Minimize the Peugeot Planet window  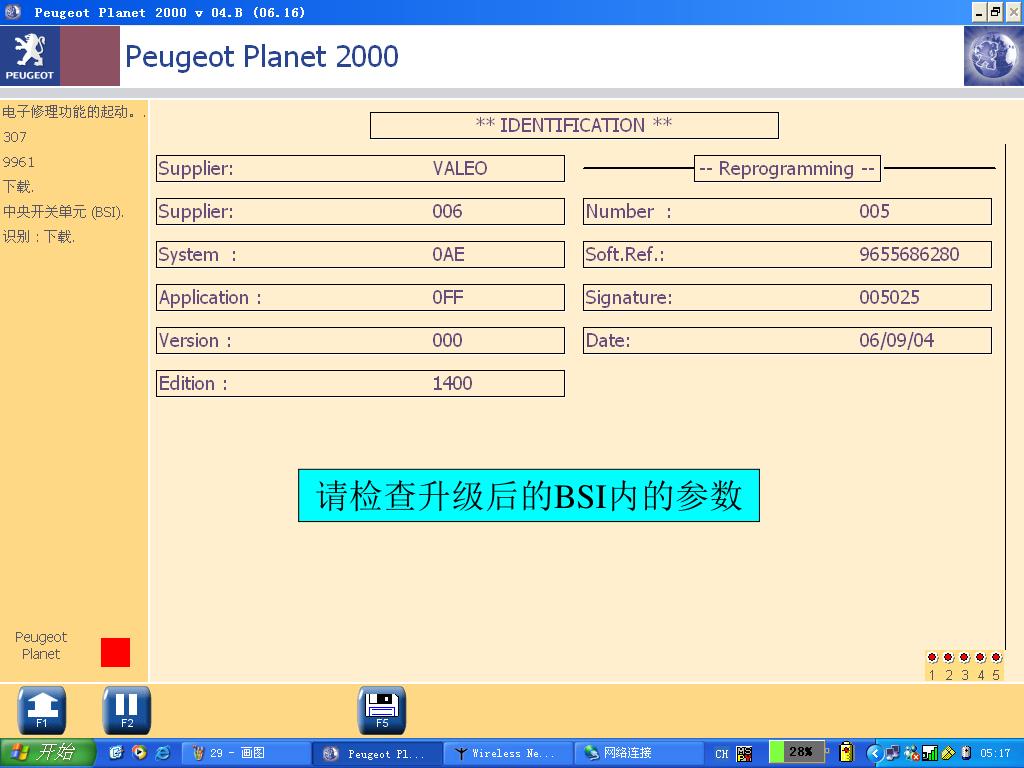[x=979, y=12]
